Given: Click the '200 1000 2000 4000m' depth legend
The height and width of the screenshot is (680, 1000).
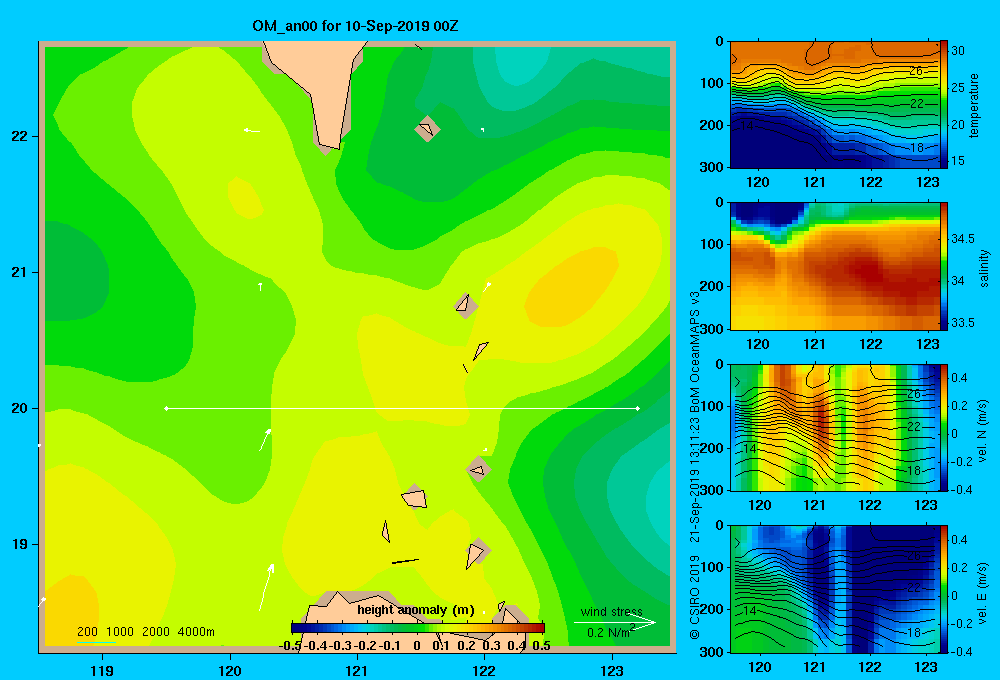Looking at the screenshot, I should click(x=145, y=632).
